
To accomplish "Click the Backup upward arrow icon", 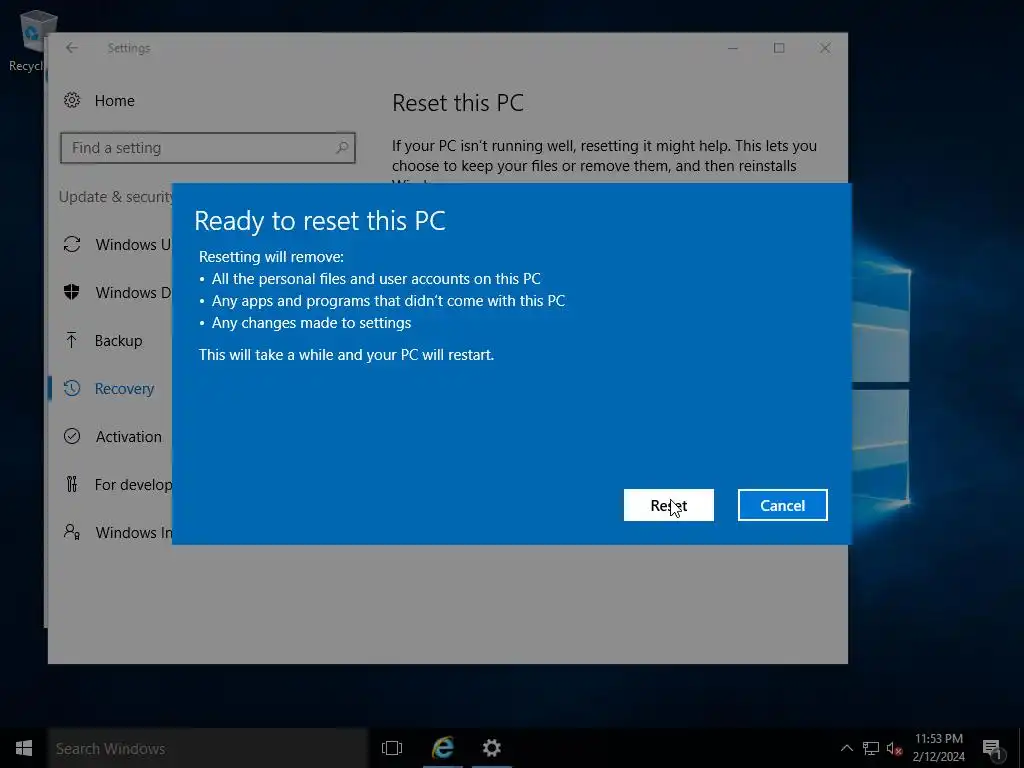I will (x=72, y=340).
